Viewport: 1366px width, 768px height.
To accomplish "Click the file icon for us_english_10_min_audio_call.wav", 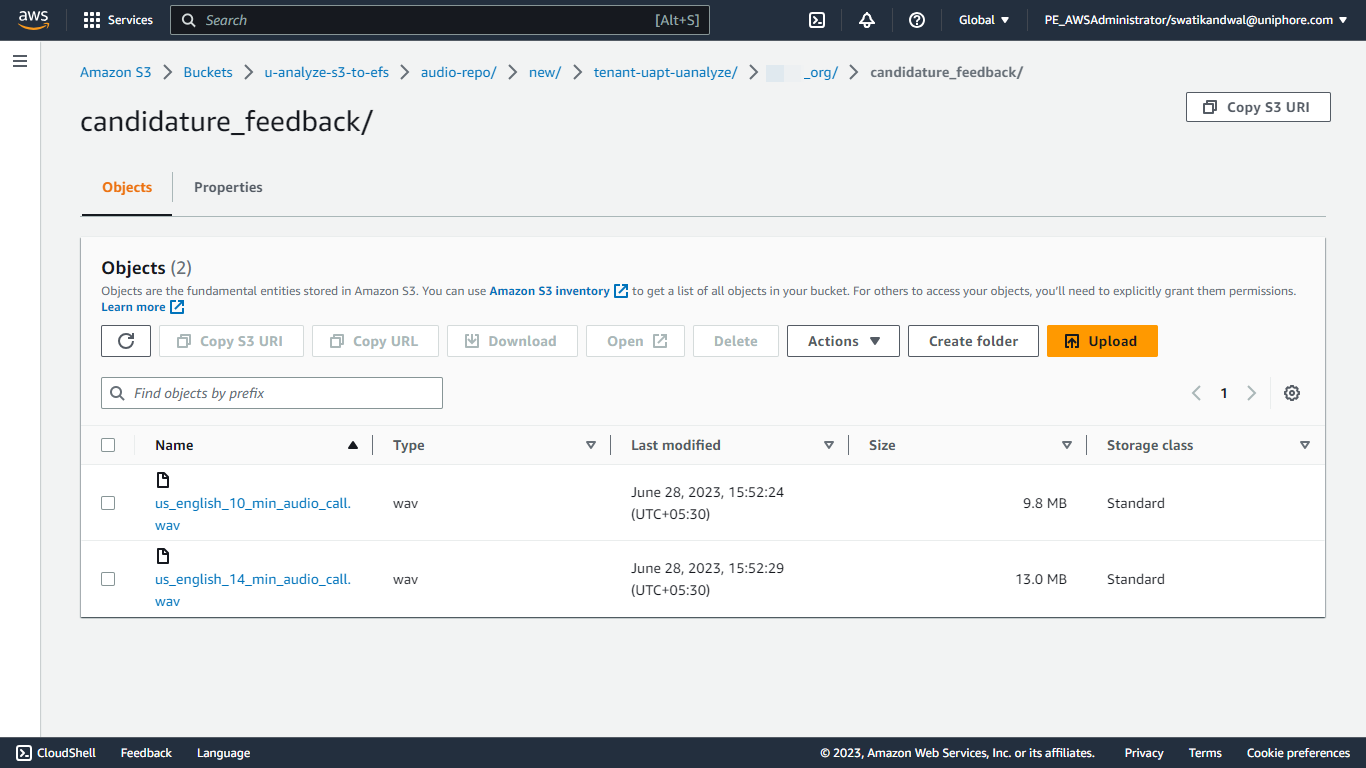I will (163, 480).
